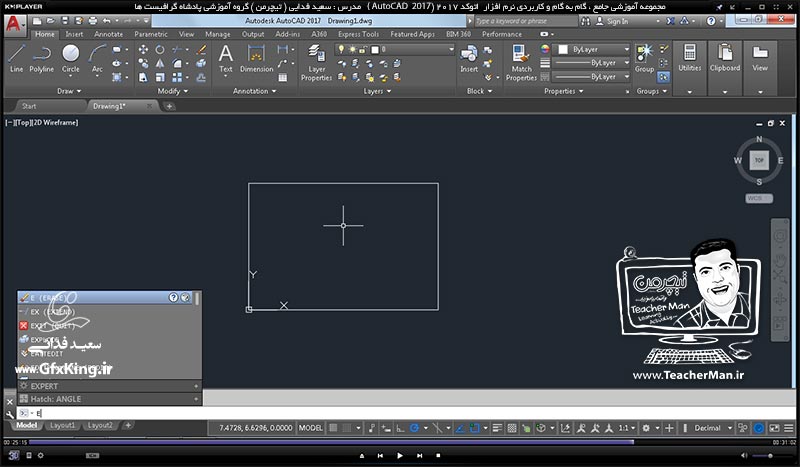Select the Text annotation tool
This screenshot has width=800, height=467.
[x=226, y=59]
